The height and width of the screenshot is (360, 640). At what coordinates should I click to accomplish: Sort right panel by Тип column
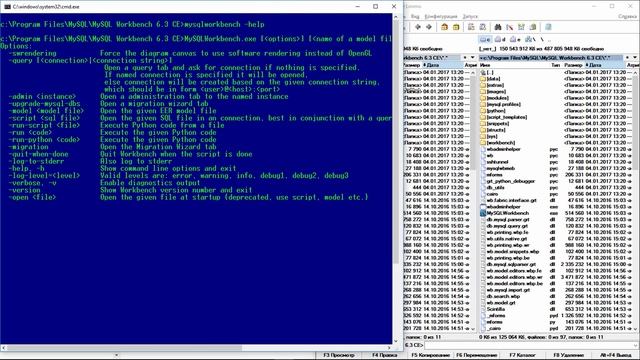pyautogui.click(x=556, y=65)
